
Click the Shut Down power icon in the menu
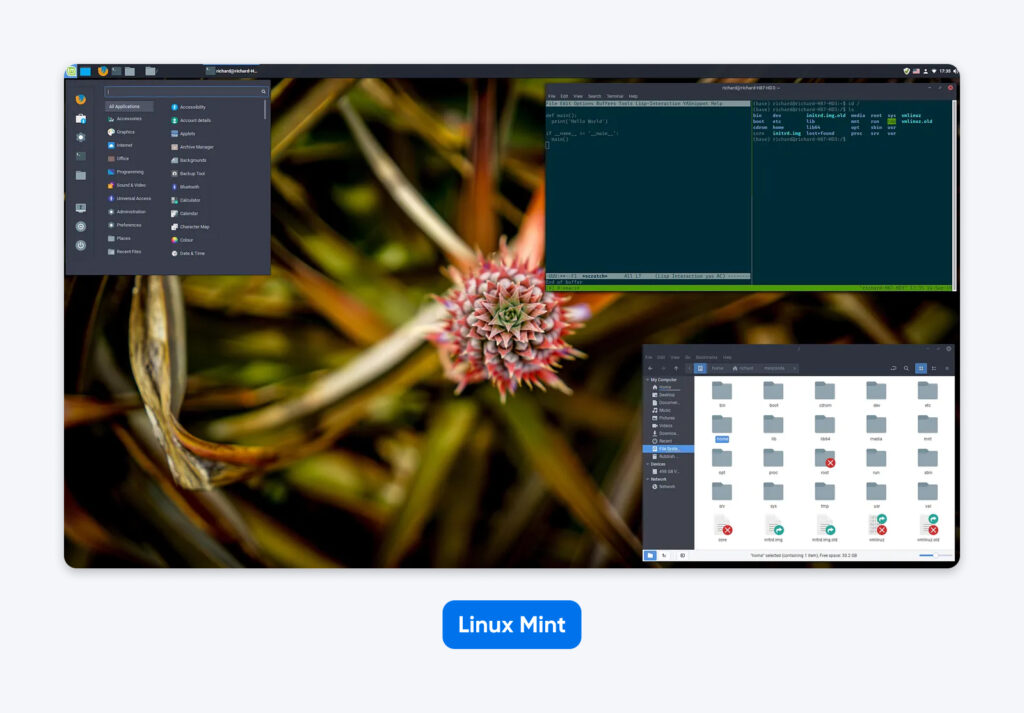(79, 243)
